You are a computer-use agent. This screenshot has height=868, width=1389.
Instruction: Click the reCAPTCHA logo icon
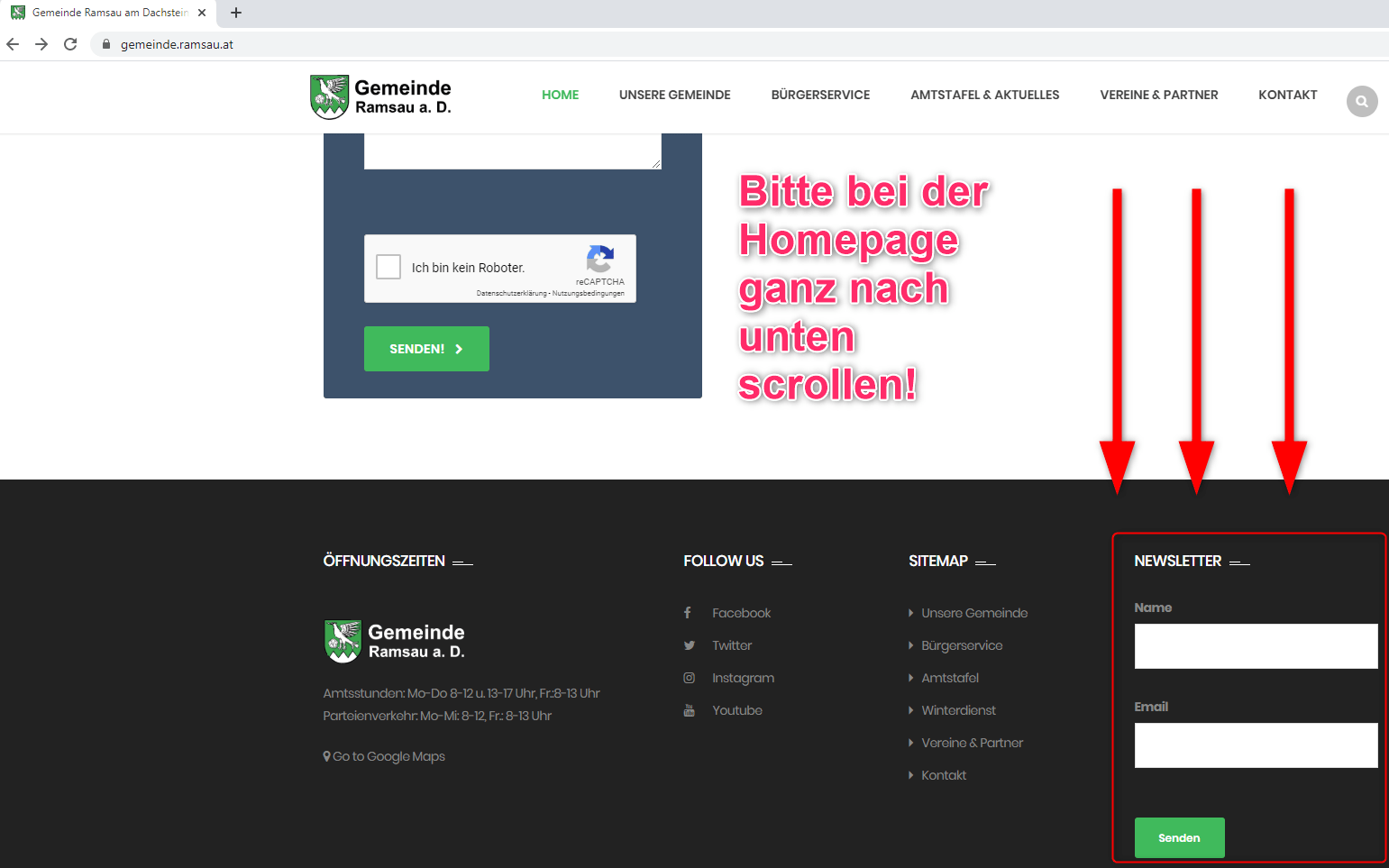tap(600, 260)
